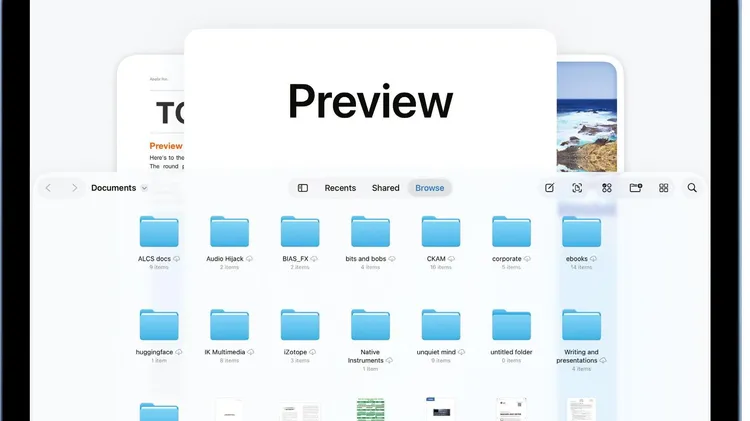Switch to the Shared tab
This screenshot has width=750, height=421.
(385, 188)
